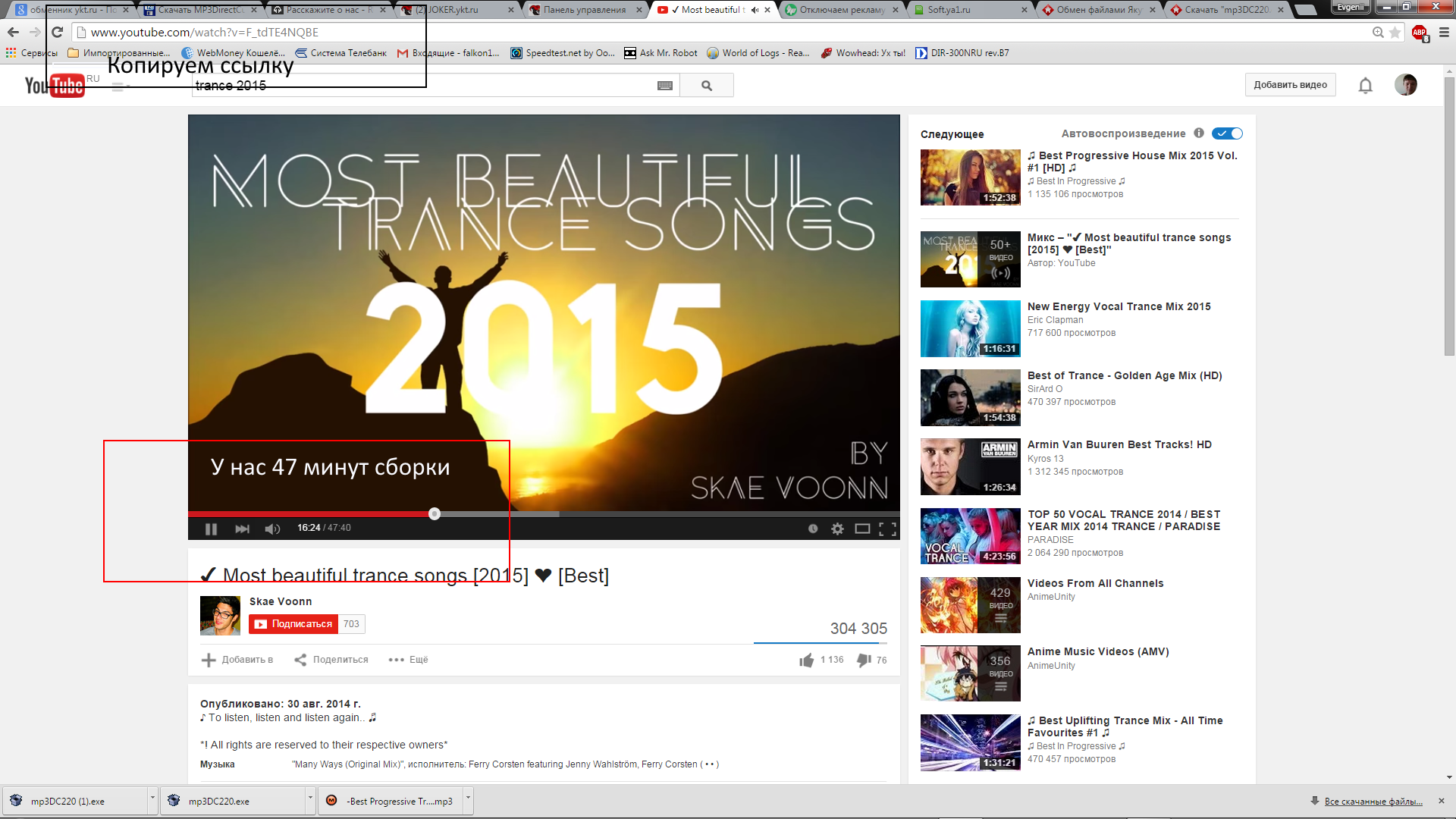This screenshot has width=1456, height=819.
Task: Click Подписаться subscribe button
Action: pyautogui.click(x=293, y=624)
